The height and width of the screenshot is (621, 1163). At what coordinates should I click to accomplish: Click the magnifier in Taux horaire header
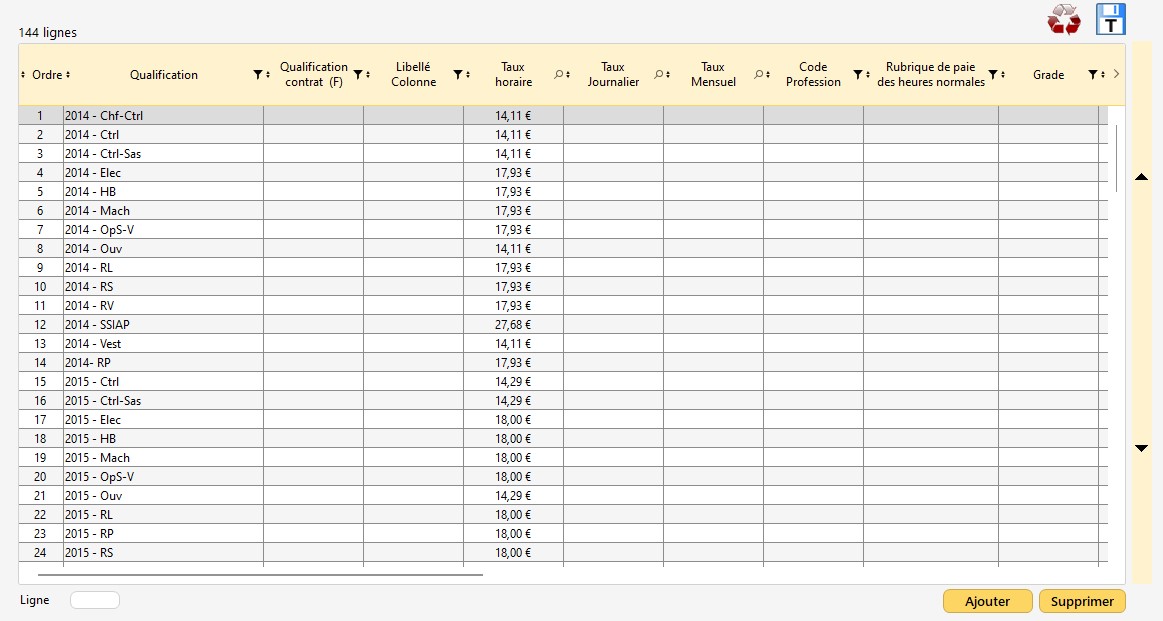tap(558, 75)
